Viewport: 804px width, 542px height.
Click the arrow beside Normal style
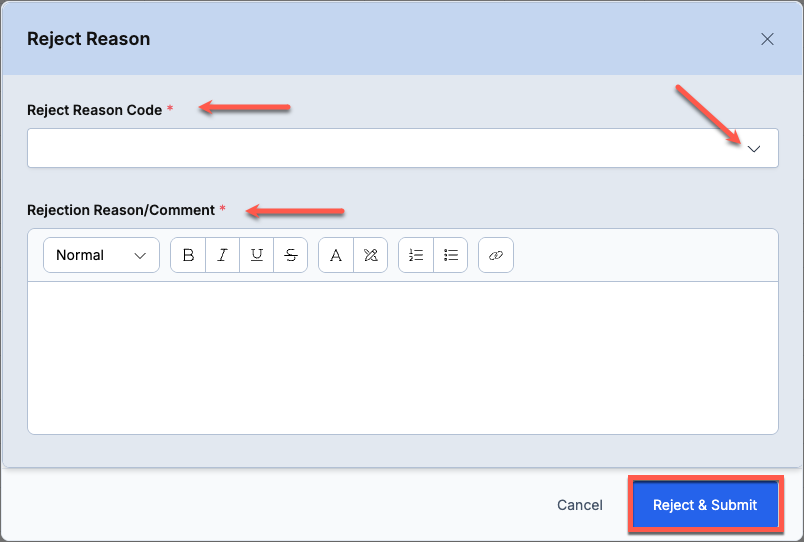pos(140,255)
